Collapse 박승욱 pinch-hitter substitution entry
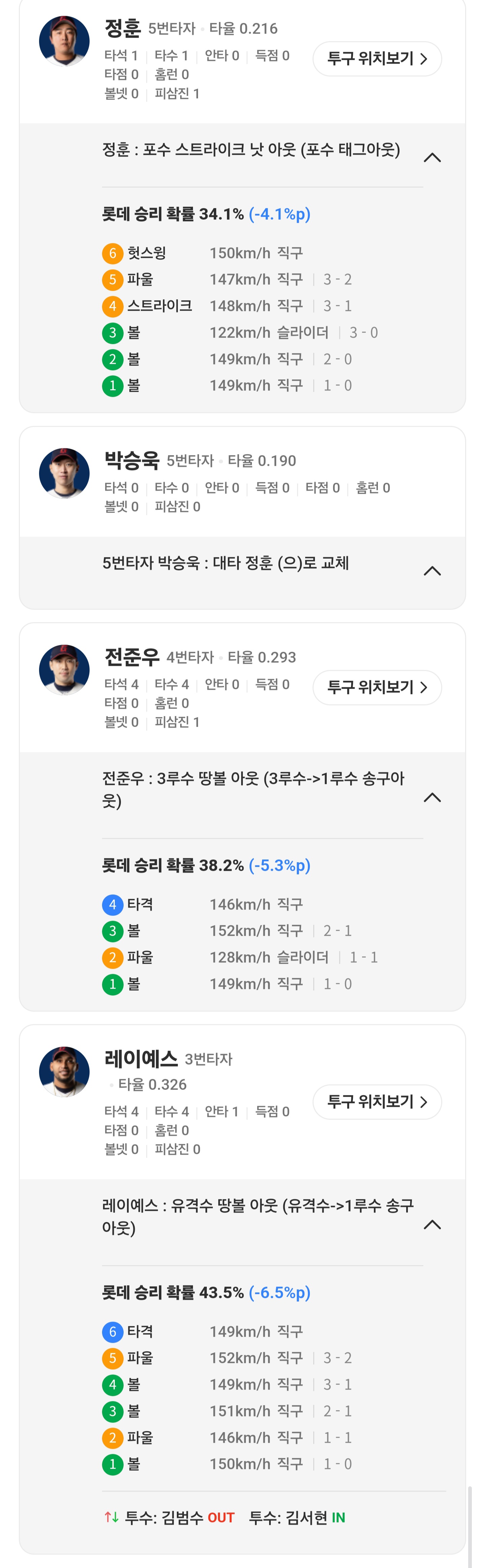485x1568 pixels. [x=432, y=570]
